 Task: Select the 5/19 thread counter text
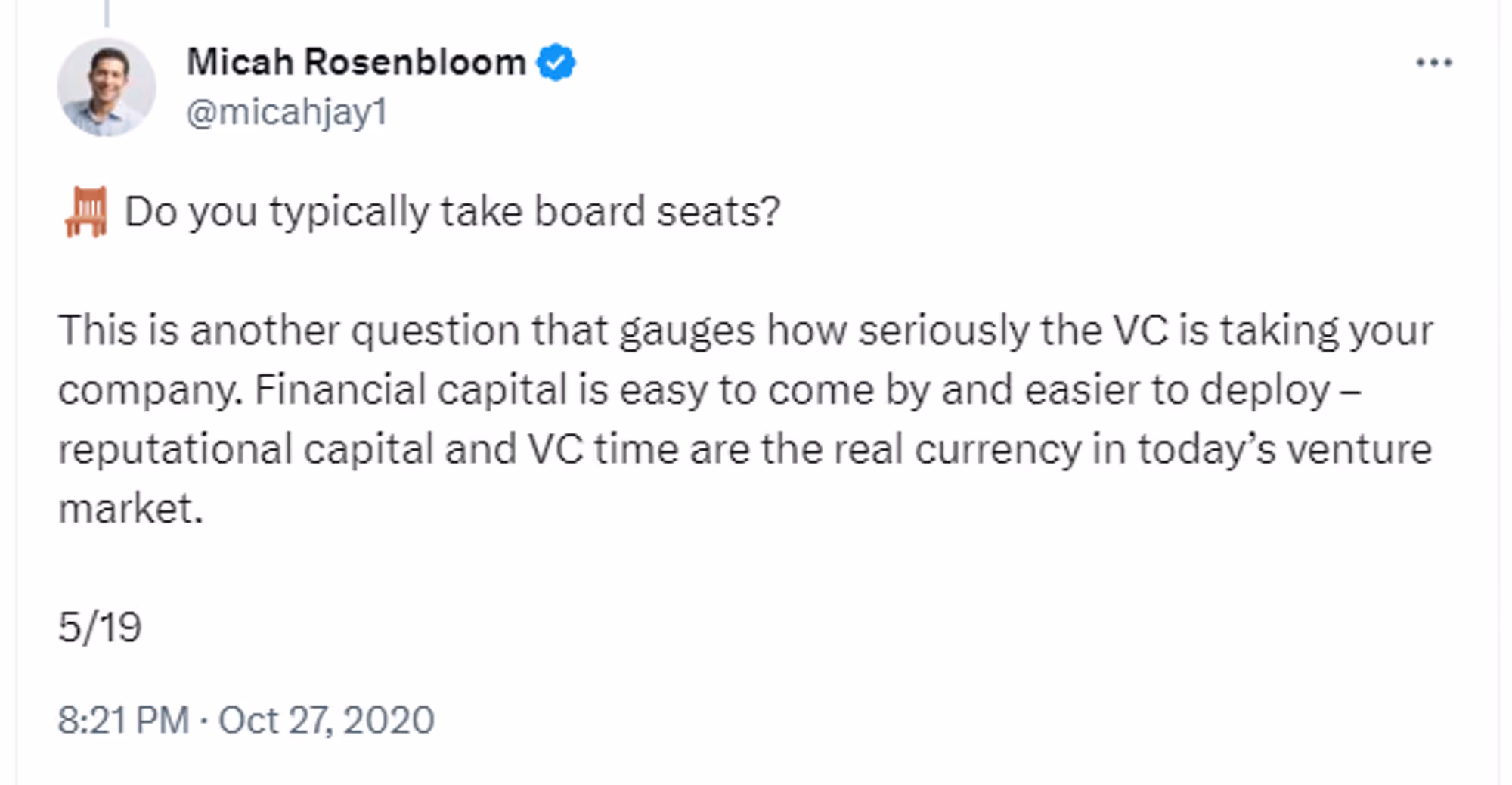(100, 627)
